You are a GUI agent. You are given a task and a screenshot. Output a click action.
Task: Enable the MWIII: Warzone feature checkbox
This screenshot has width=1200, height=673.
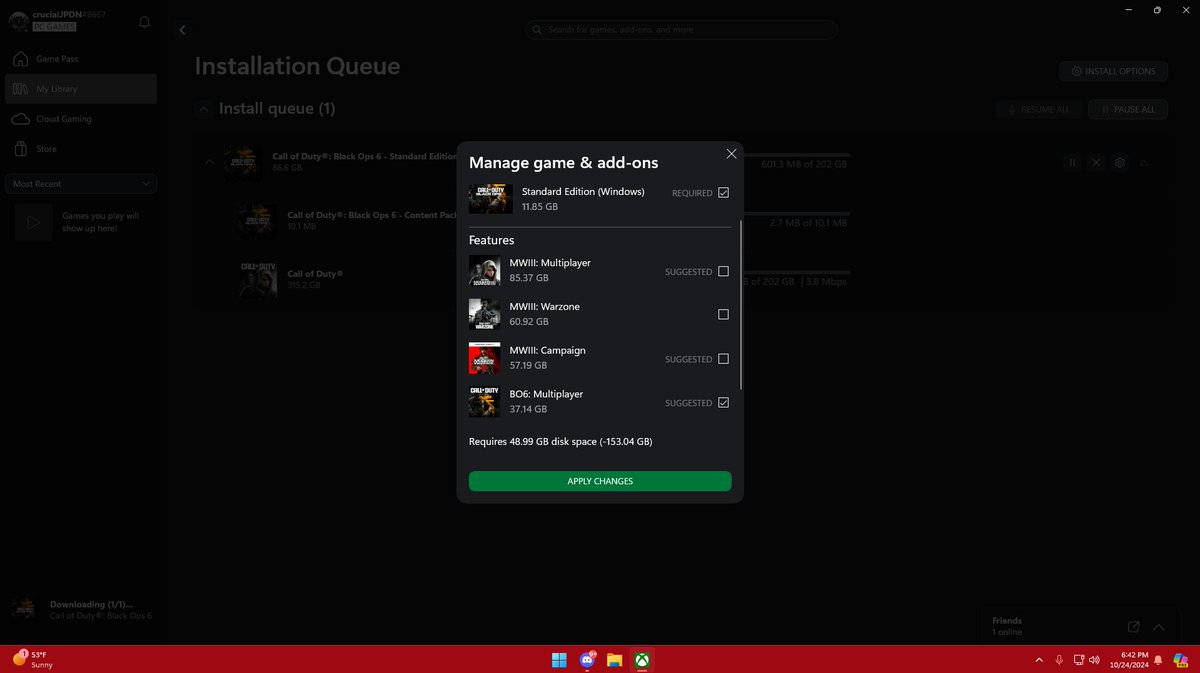click(x=723, y=314)
